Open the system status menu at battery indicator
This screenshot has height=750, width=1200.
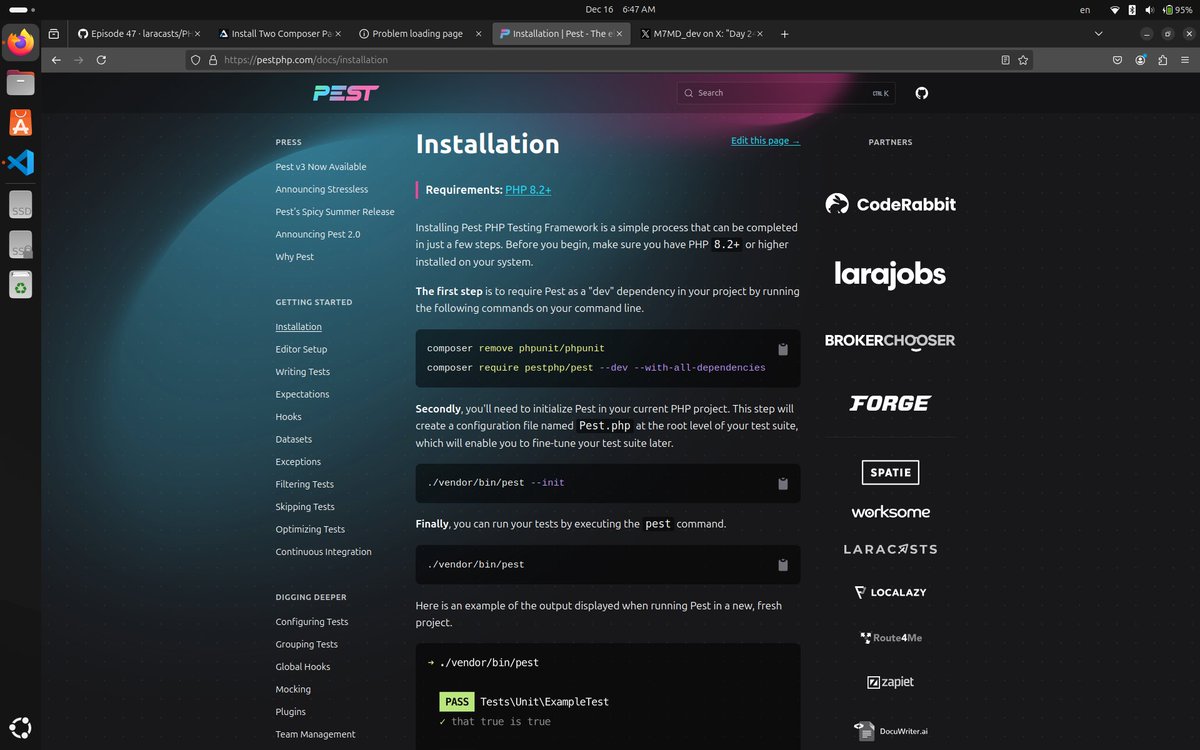coord(1177,9)
